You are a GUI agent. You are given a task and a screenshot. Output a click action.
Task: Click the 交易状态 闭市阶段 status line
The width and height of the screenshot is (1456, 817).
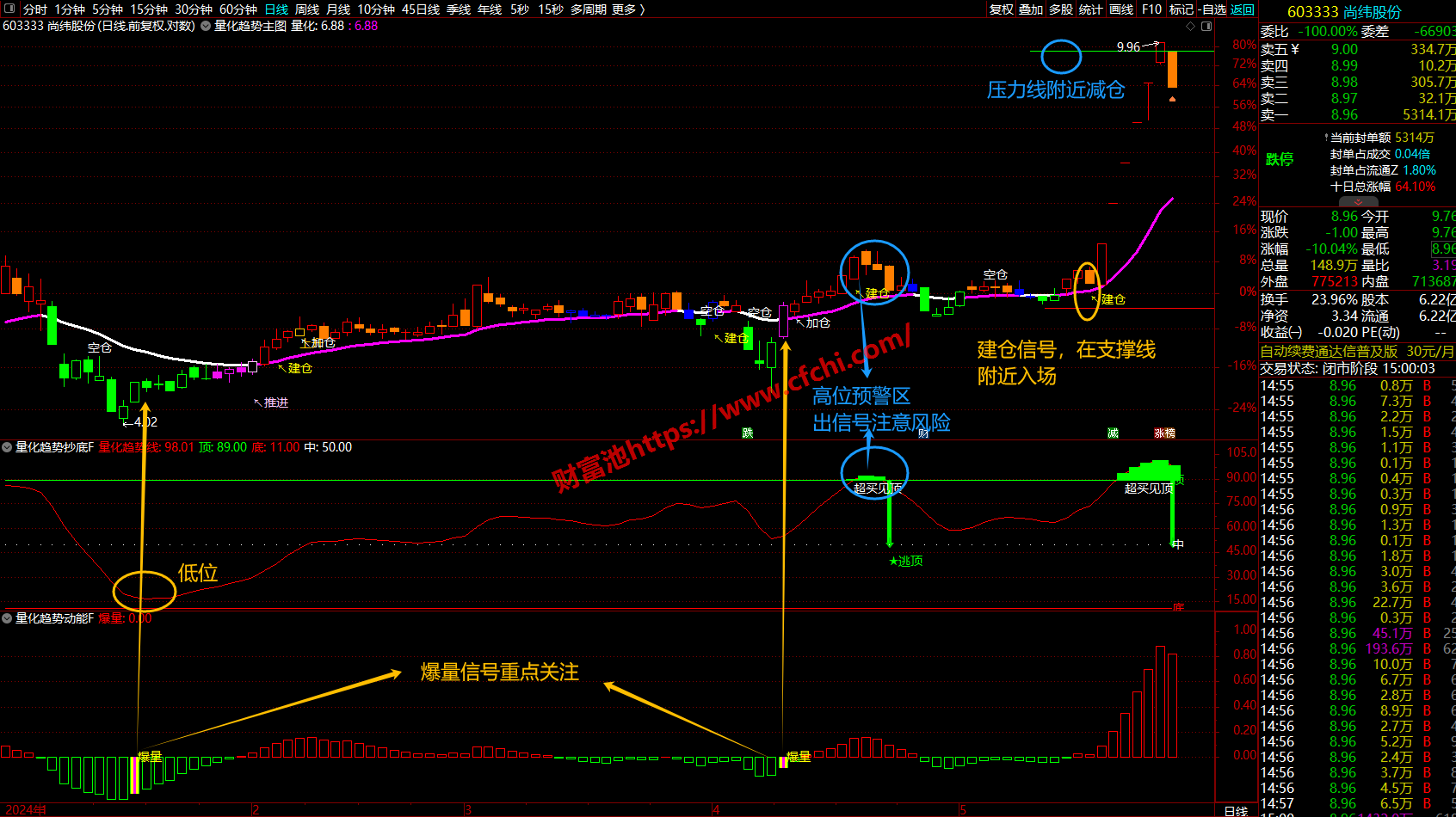1348,368
